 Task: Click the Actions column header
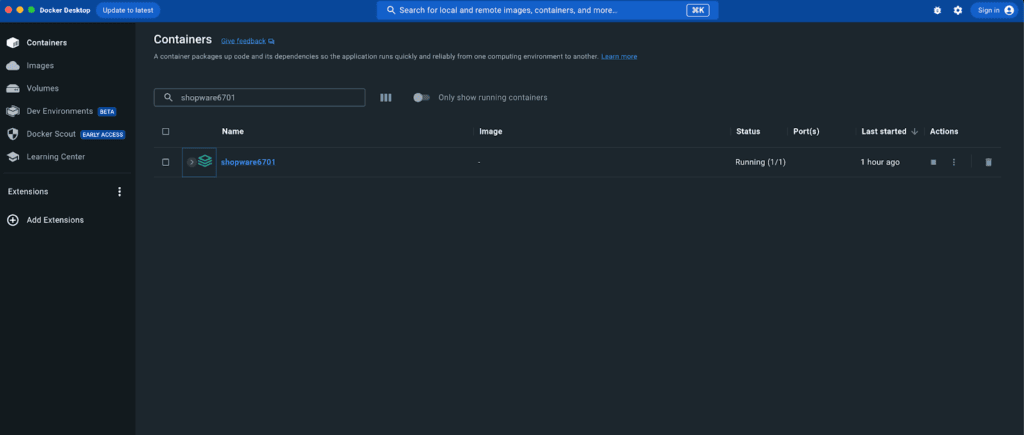coord(944,131)
